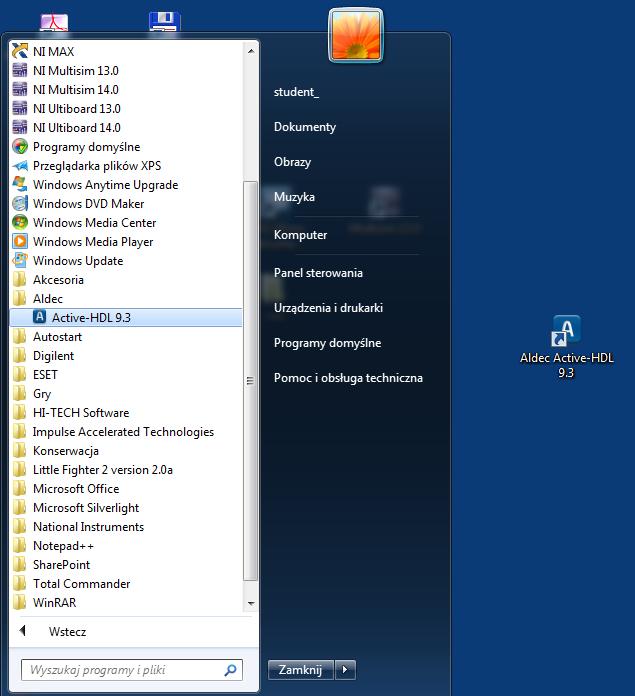Click the PDF desktop icon behind the menu

[54, 22]
